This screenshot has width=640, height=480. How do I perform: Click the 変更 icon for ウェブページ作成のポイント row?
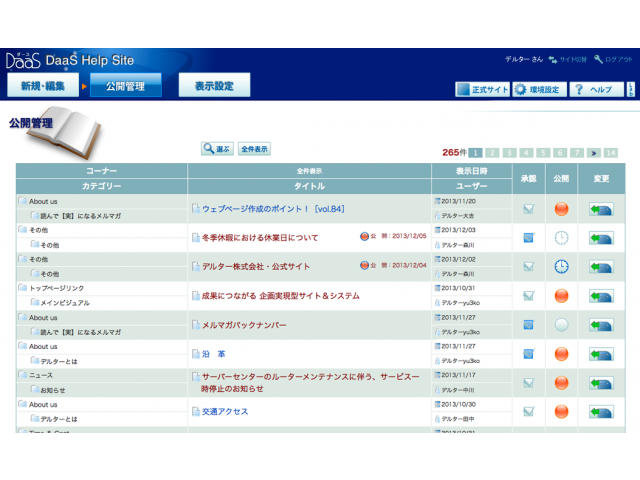click(x=601, y=209)
